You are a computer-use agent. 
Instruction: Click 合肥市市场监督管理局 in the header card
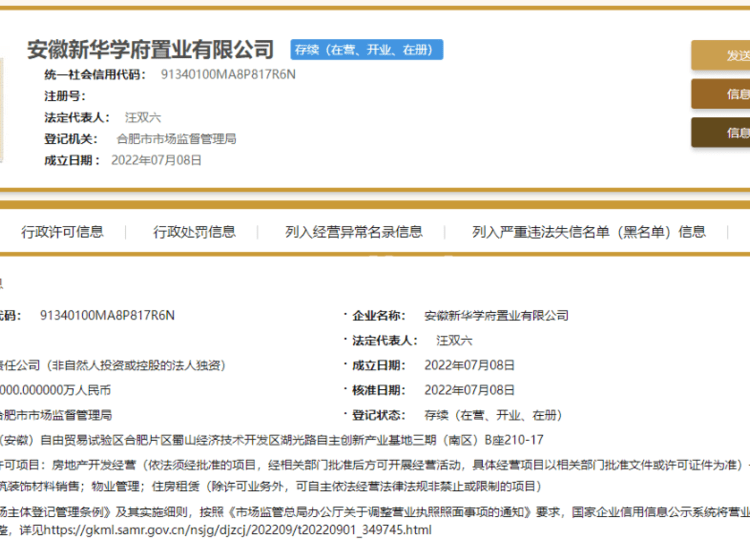[x=176, y=139]
